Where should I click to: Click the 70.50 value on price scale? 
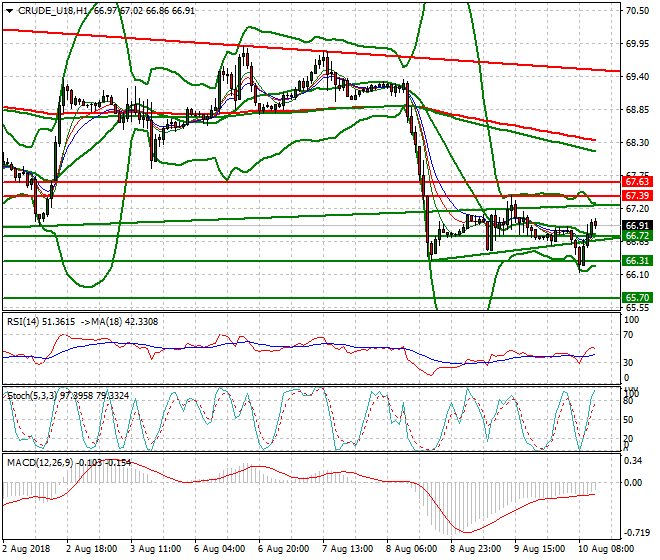[638, 11]
